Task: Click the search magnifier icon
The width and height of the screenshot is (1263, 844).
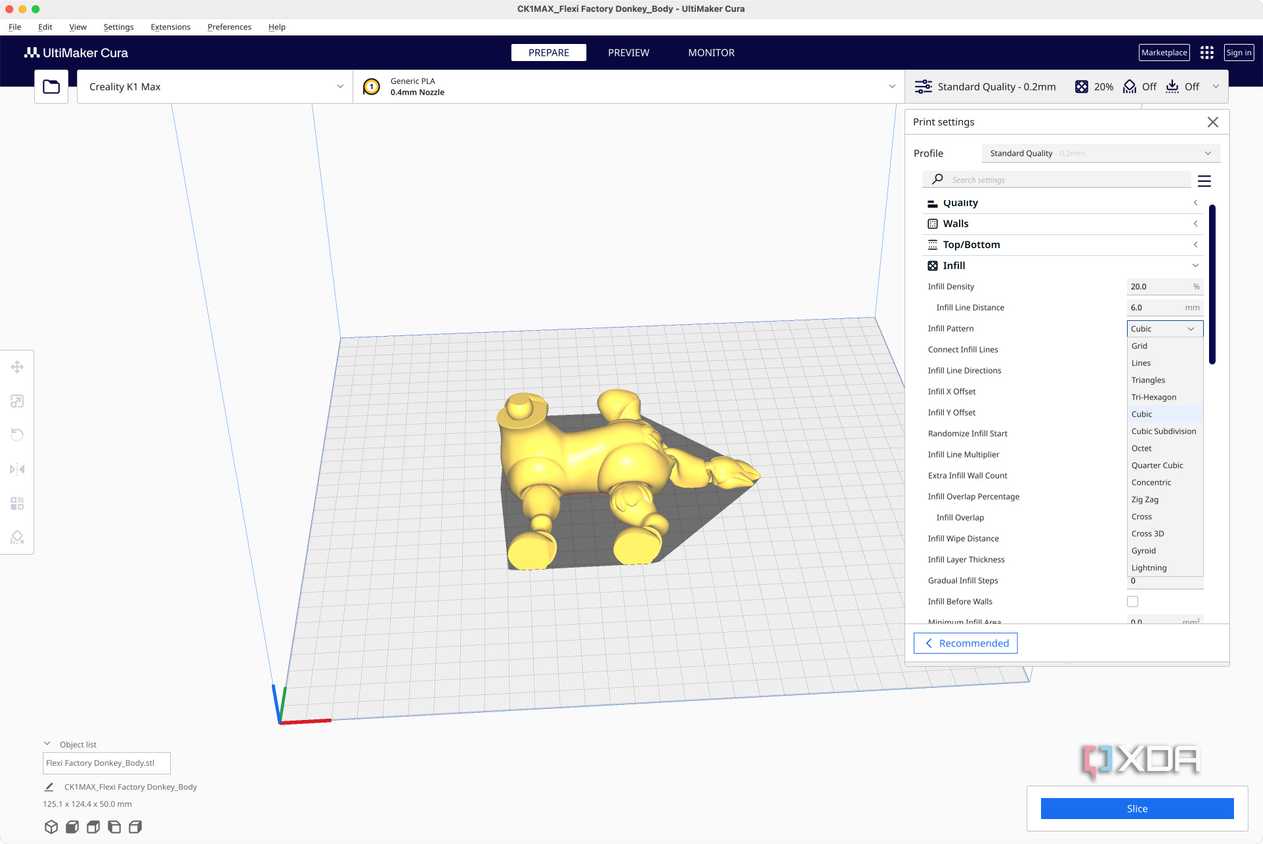Action: (x=937, y=179)
